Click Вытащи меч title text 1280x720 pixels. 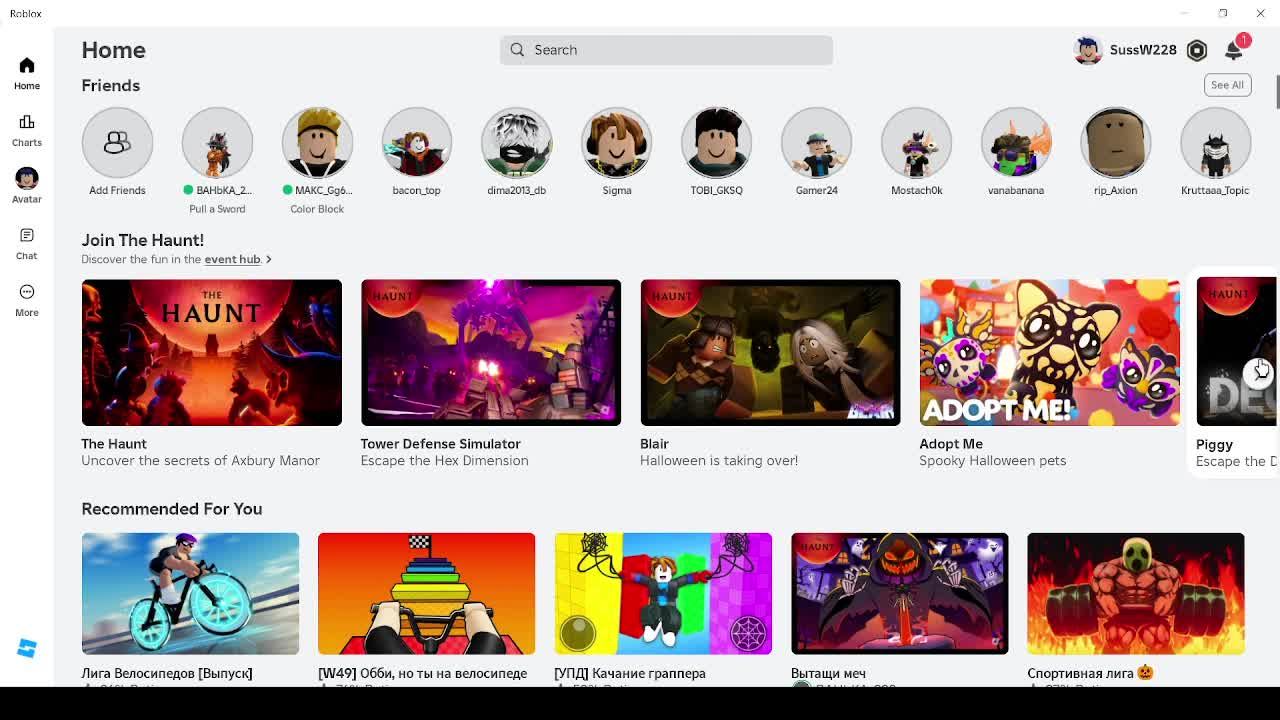point(828,674)
